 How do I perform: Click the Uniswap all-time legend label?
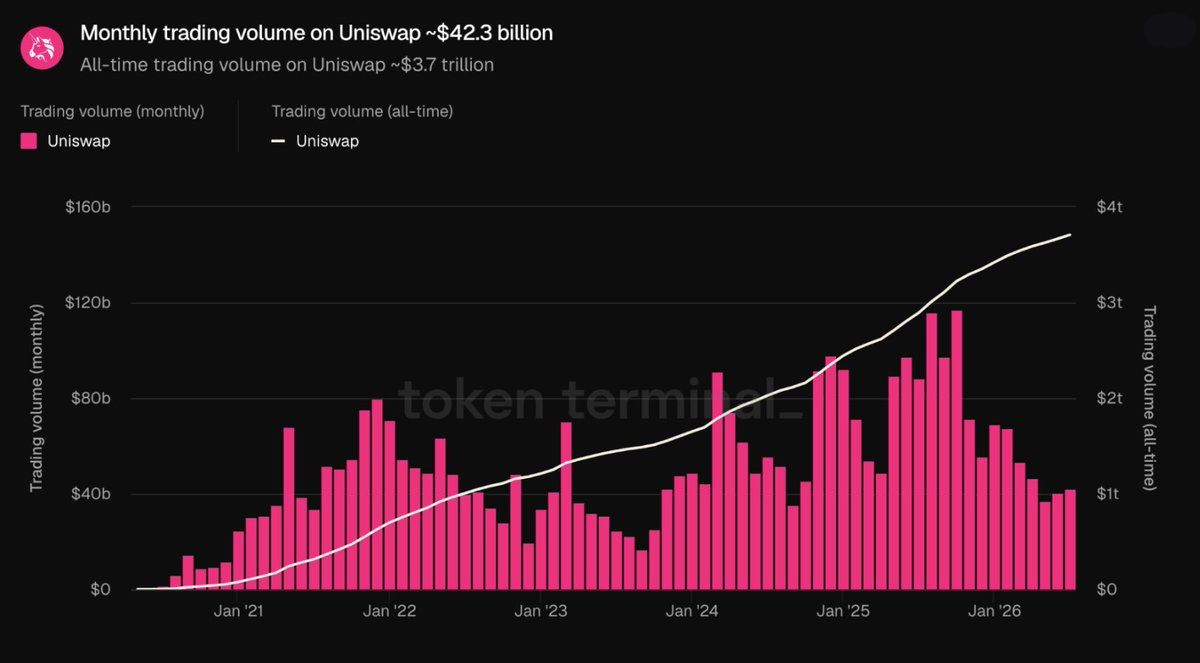pos(327,141)
